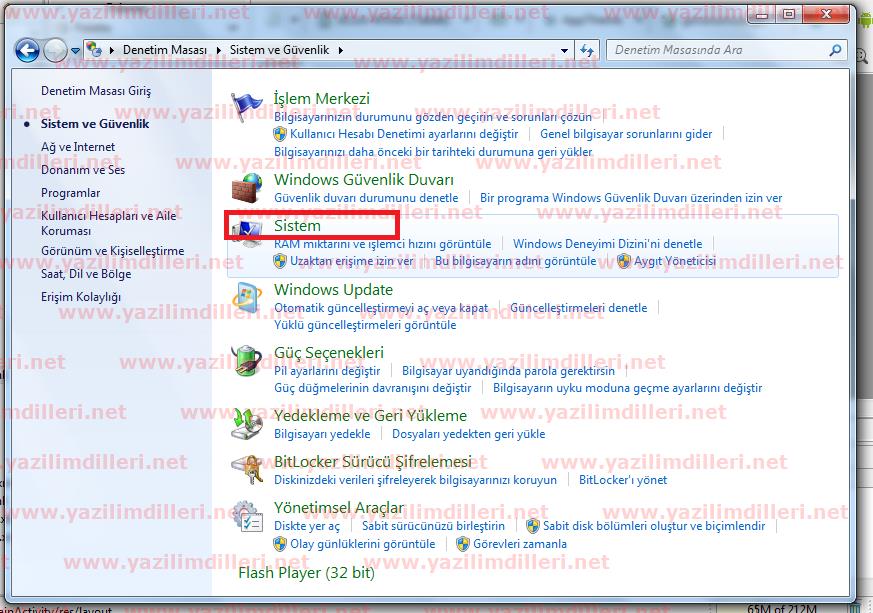Open Saat, Dil ve Bölge category
This screenshot has height=613, width=873.
click(86, 274)
